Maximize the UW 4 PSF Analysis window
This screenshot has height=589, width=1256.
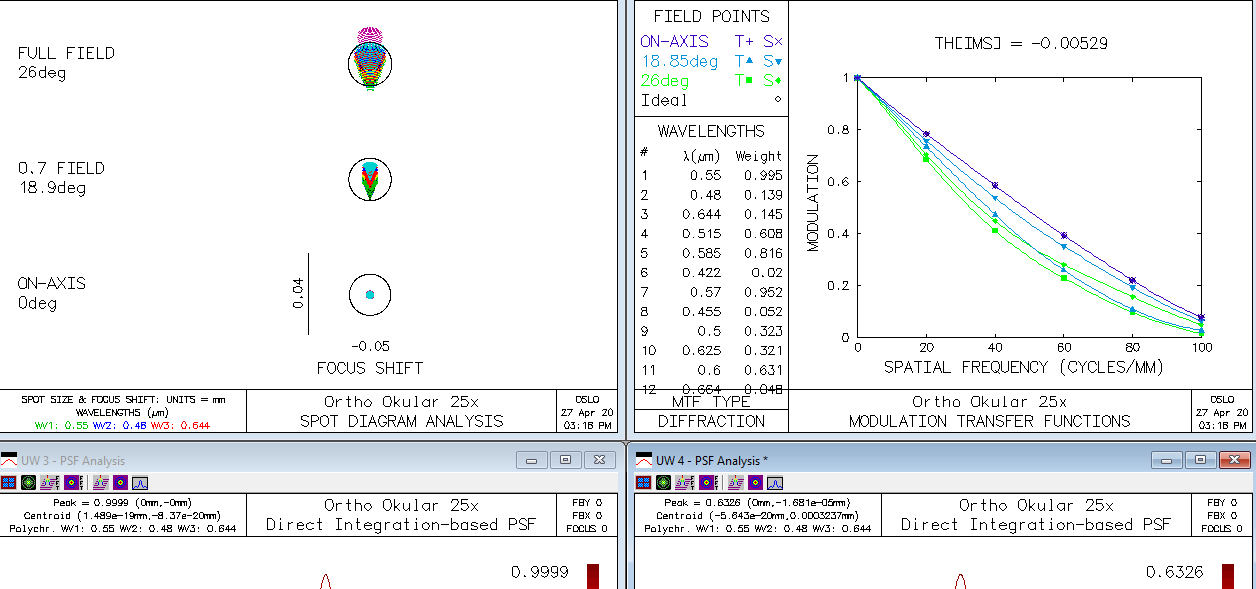1200,460
